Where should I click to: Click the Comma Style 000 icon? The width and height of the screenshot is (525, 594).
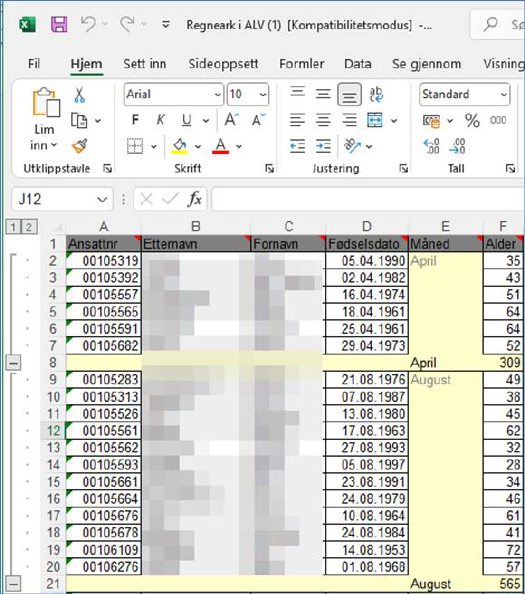point(498,120)
